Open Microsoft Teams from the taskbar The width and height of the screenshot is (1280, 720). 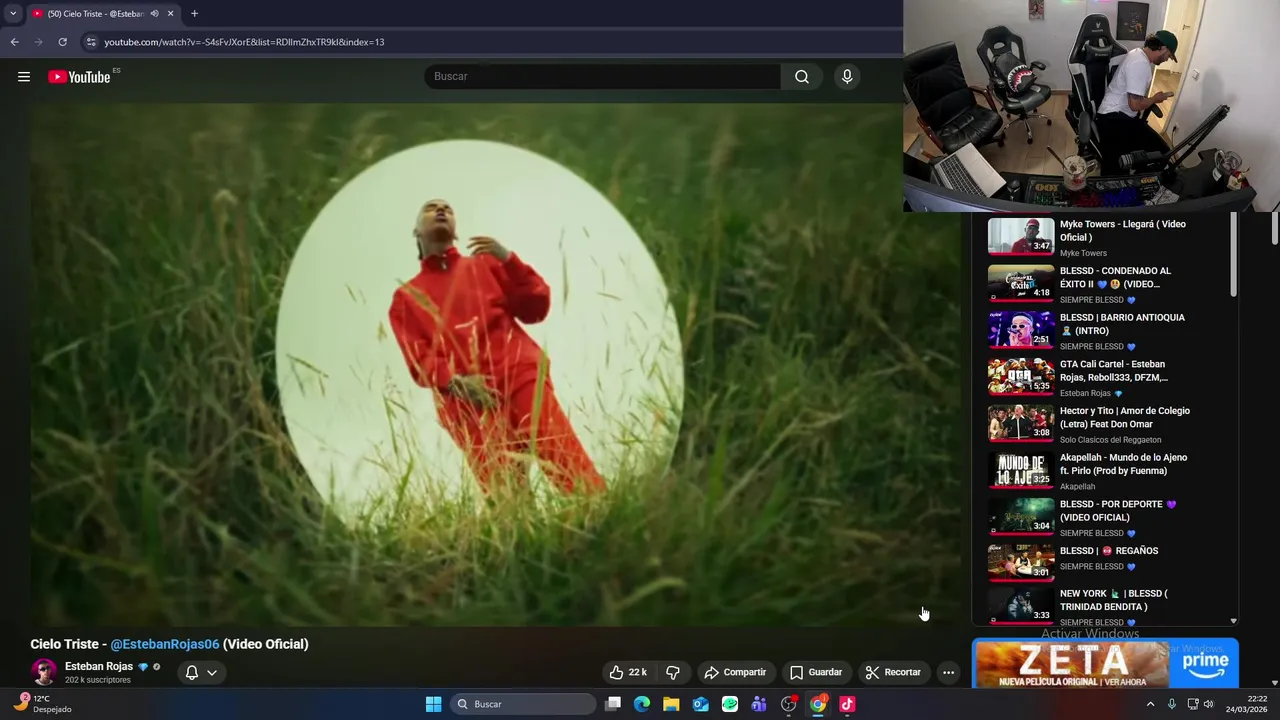click(759, 704)
